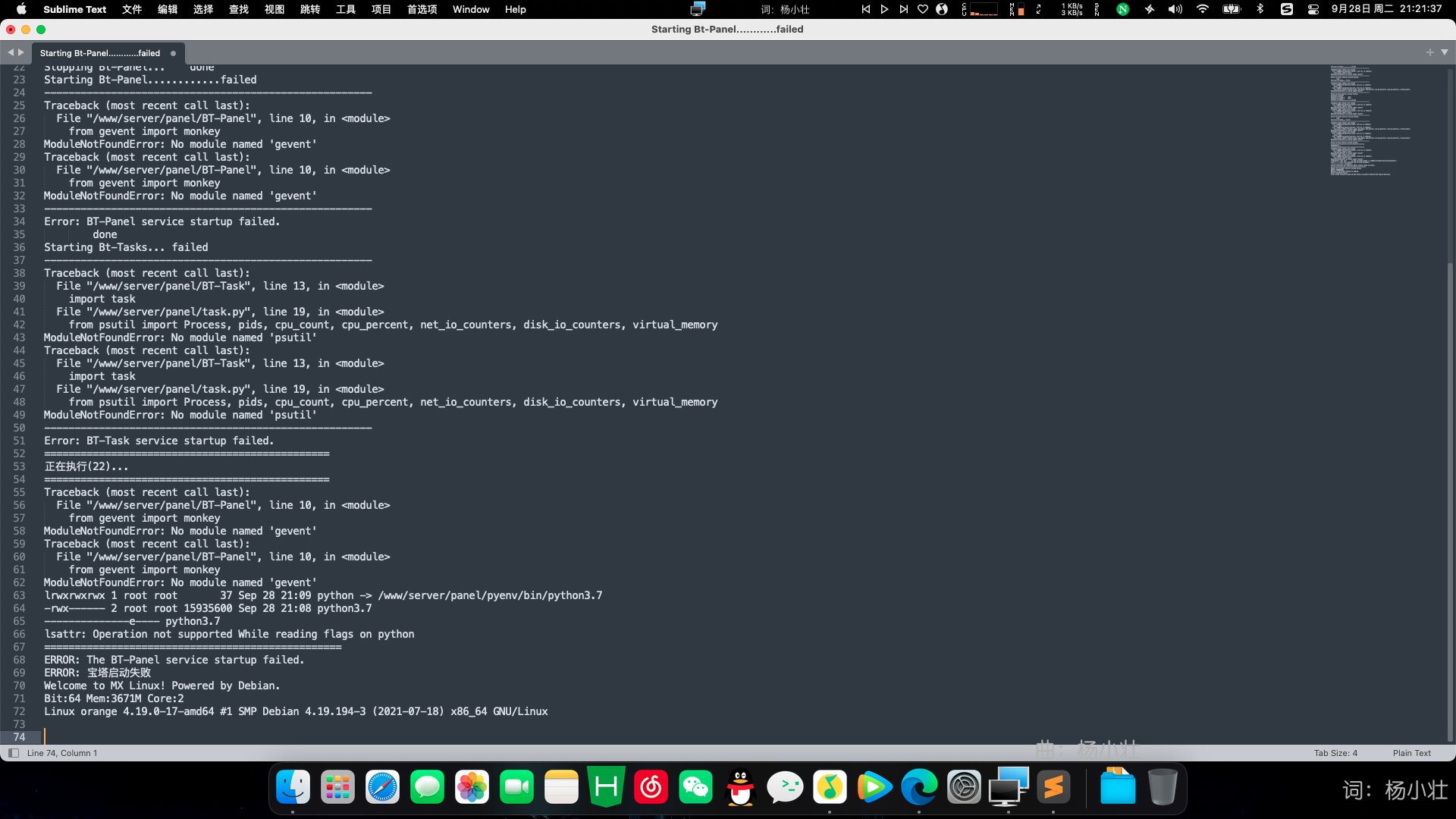Screen dimensions: 1456x819
Task: Open WeChat from the Dock
Action: point(695,787)
